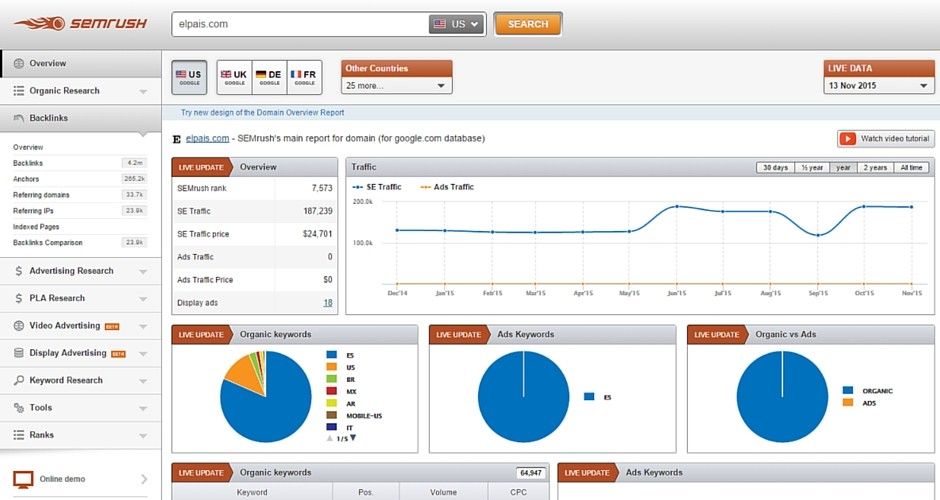
Task: Expand the PLA Research section arrow
Action: [143, 299]
